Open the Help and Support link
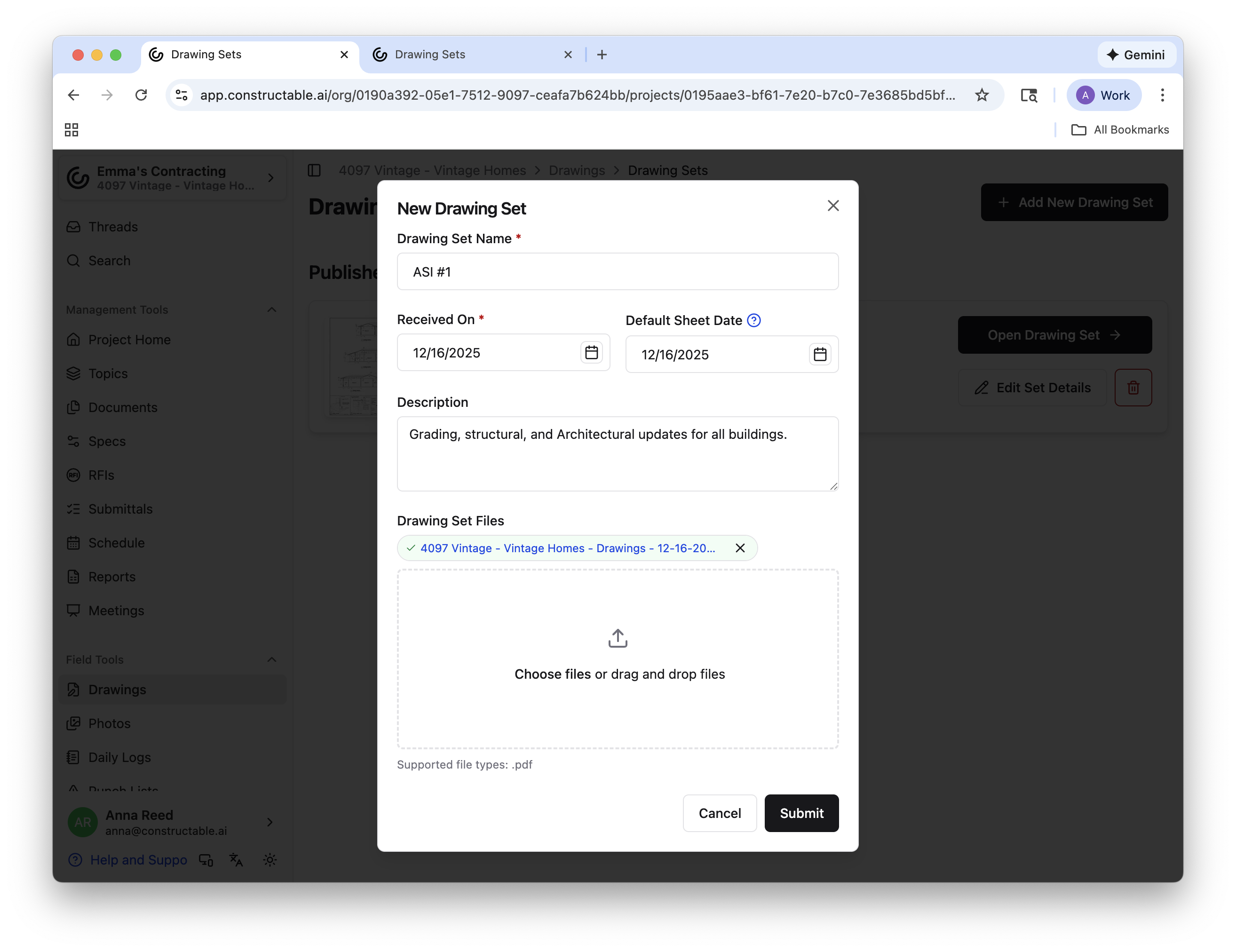The width and height of the screenshot is (1236, 952). click(128, 860)
